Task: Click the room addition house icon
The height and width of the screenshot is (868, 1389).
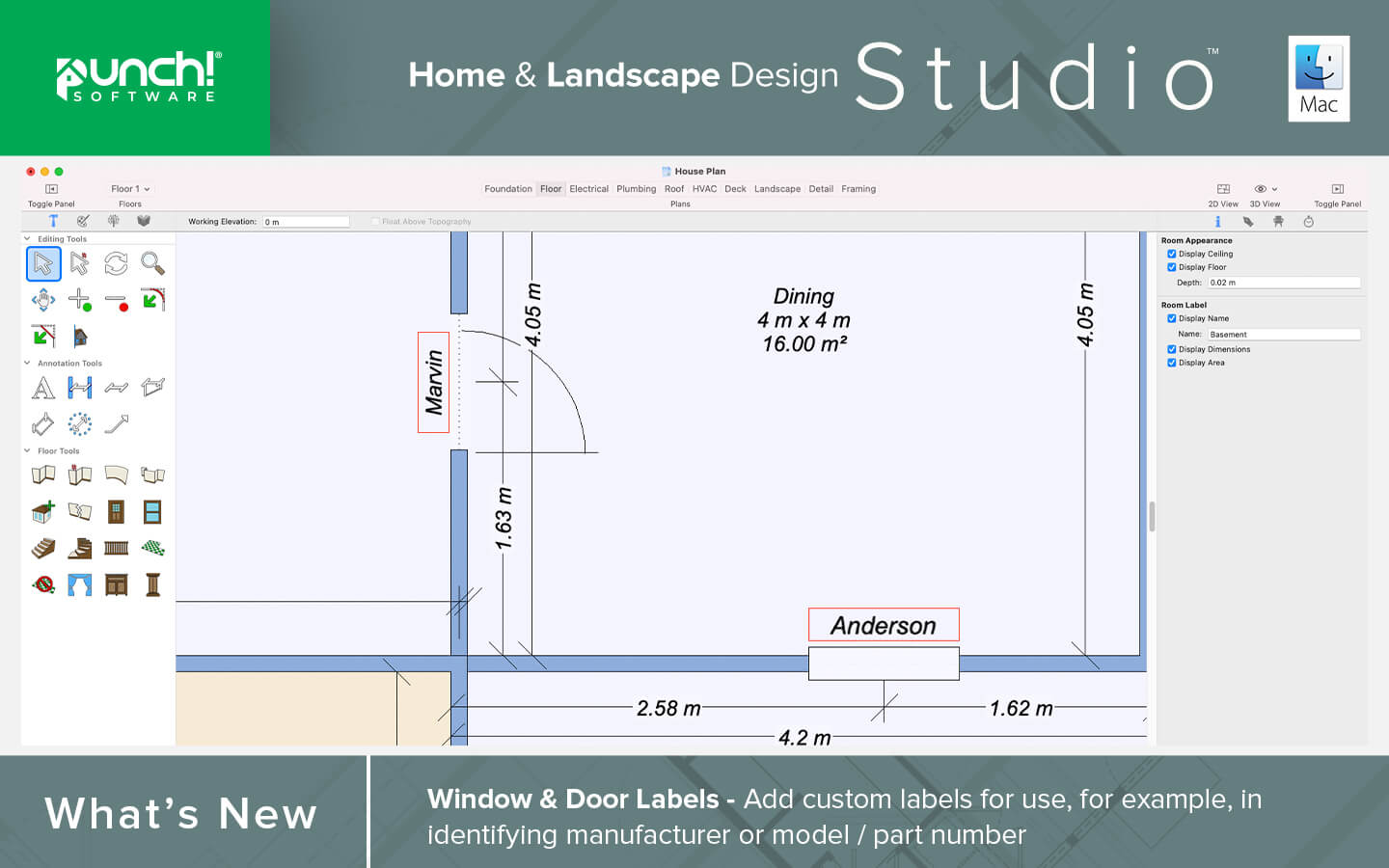Action: pyautogui.click(x=43, y=511)
